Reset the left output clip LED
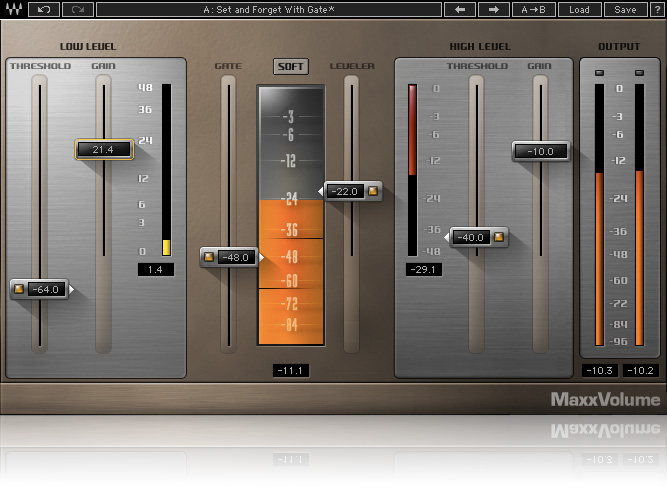The height and width of the screenshot is (497, 667). point(599,73)
